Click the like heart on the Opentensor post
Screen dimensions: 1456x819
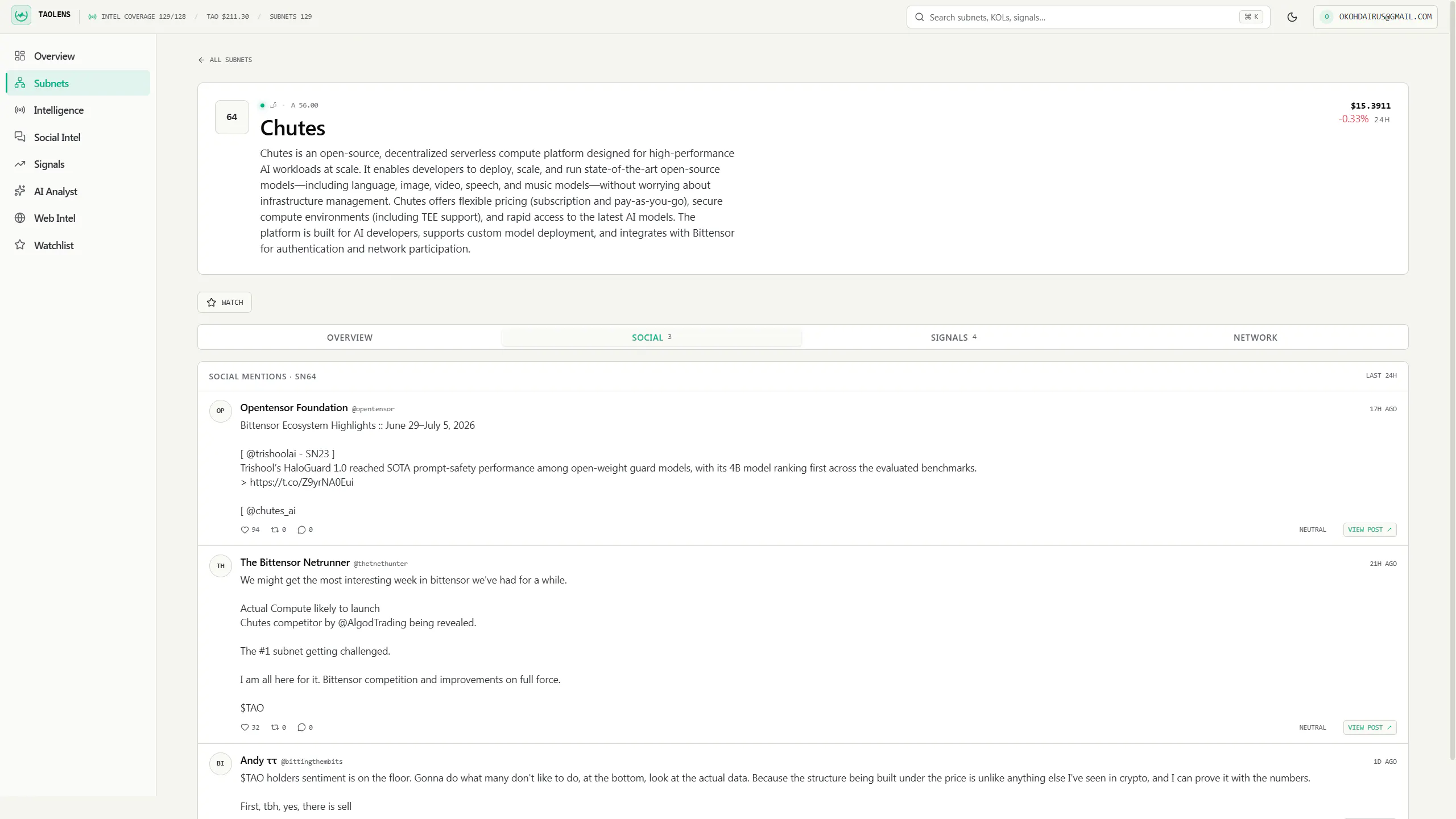pyautogui.click(x=245, y=530)
